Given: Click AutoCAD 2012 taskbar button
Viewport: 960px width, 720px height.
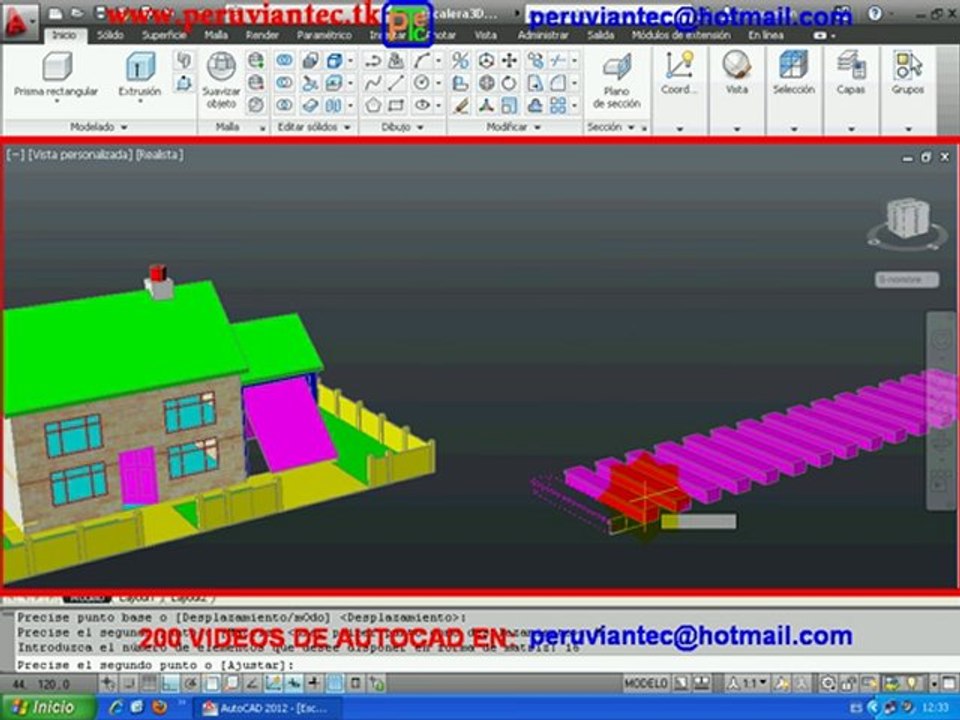Looking at the screenshot, I should coord(266,708).
